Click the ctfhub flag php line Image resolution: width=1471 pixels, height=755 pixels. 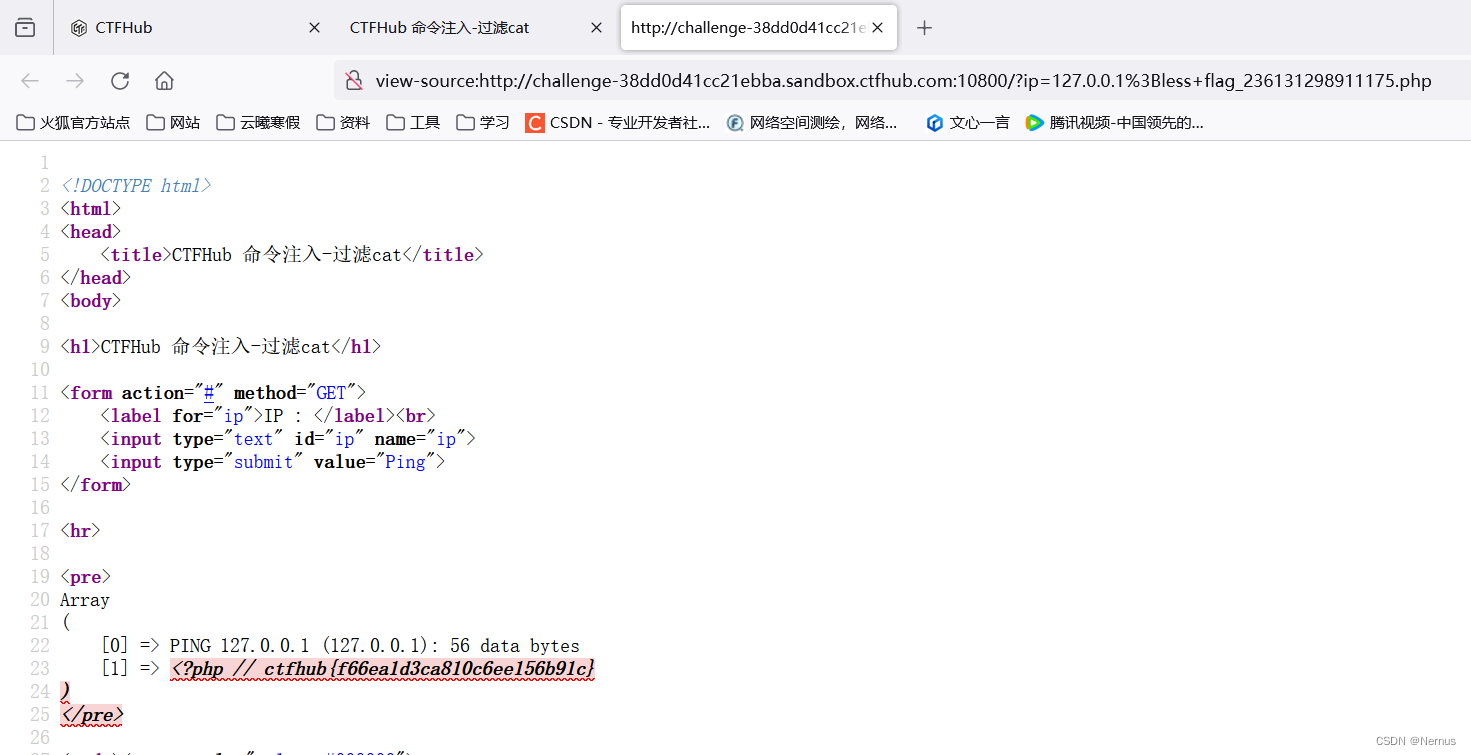382,669
